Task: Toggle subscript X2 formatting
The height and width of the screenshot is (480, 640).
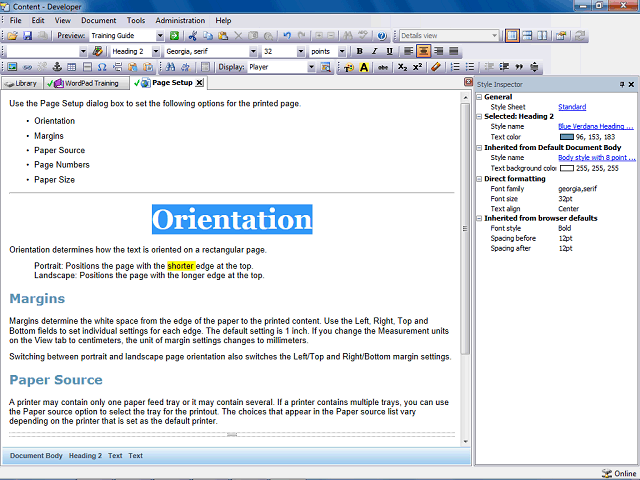Action: tap(402, 67)
